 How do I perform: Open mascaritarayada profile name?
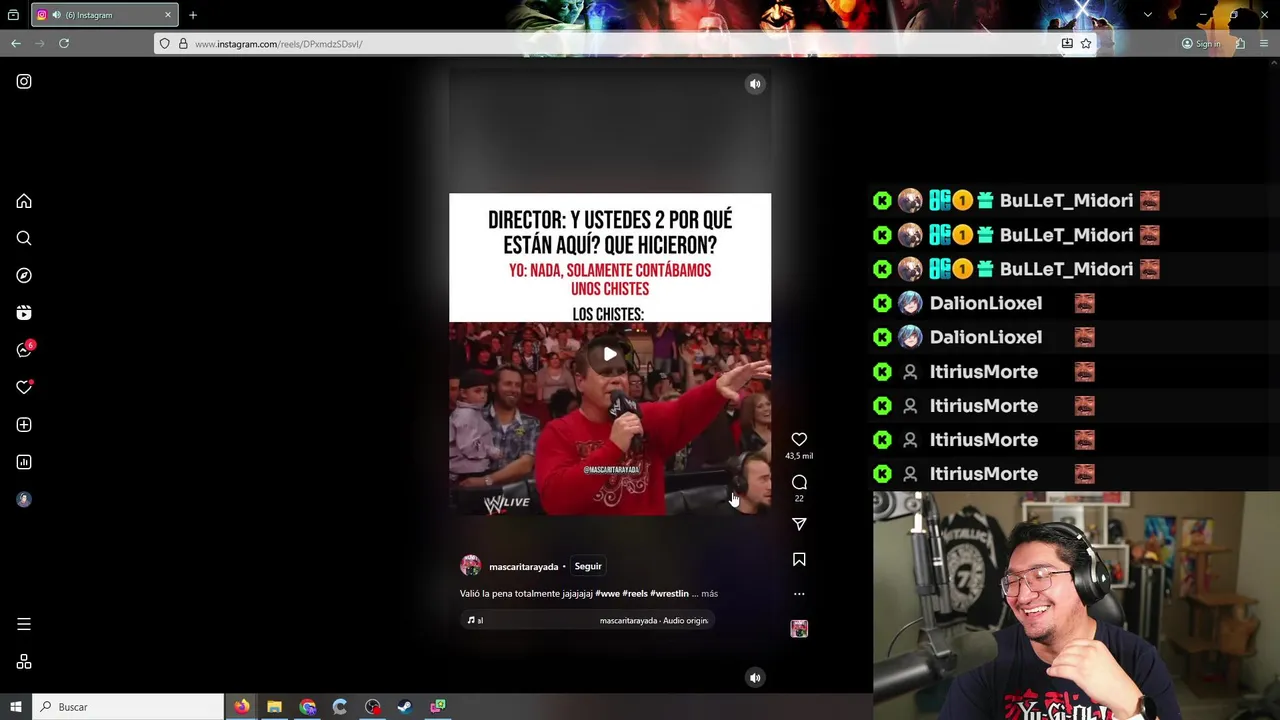tap(523, 567)
